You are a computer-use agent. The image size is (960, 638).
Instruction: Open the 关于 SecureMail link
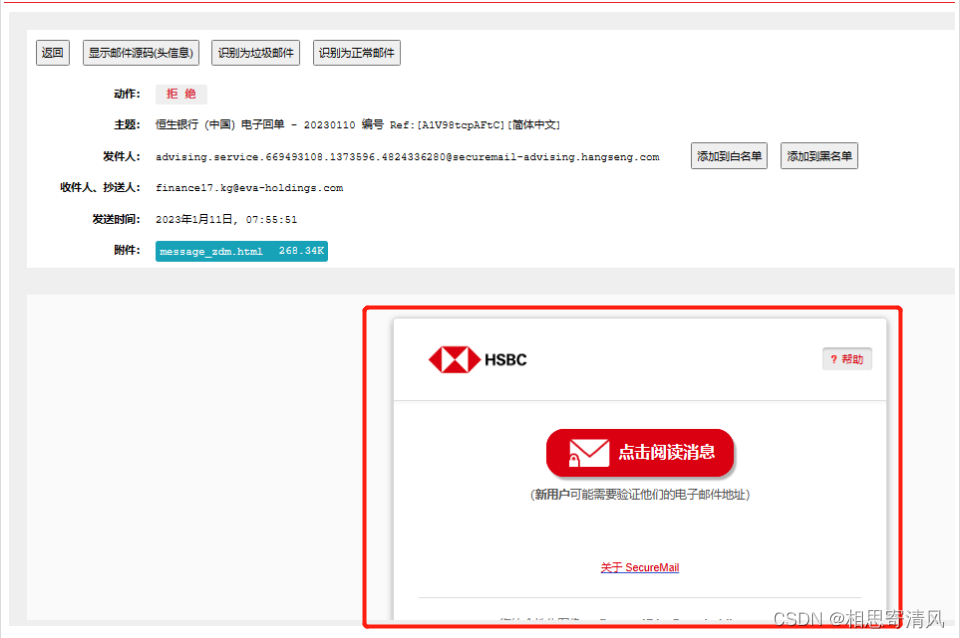click(x=640, y=568)
